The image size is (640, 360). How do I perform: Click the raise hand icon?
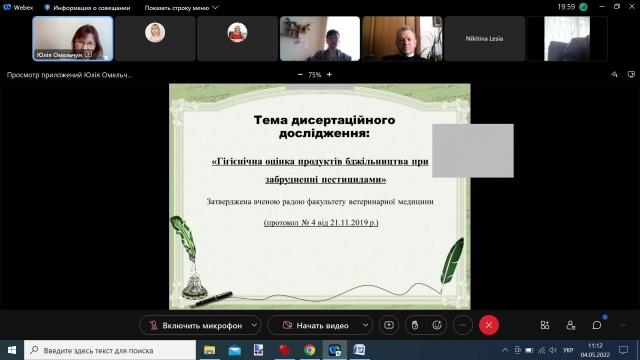coord(415,325)
